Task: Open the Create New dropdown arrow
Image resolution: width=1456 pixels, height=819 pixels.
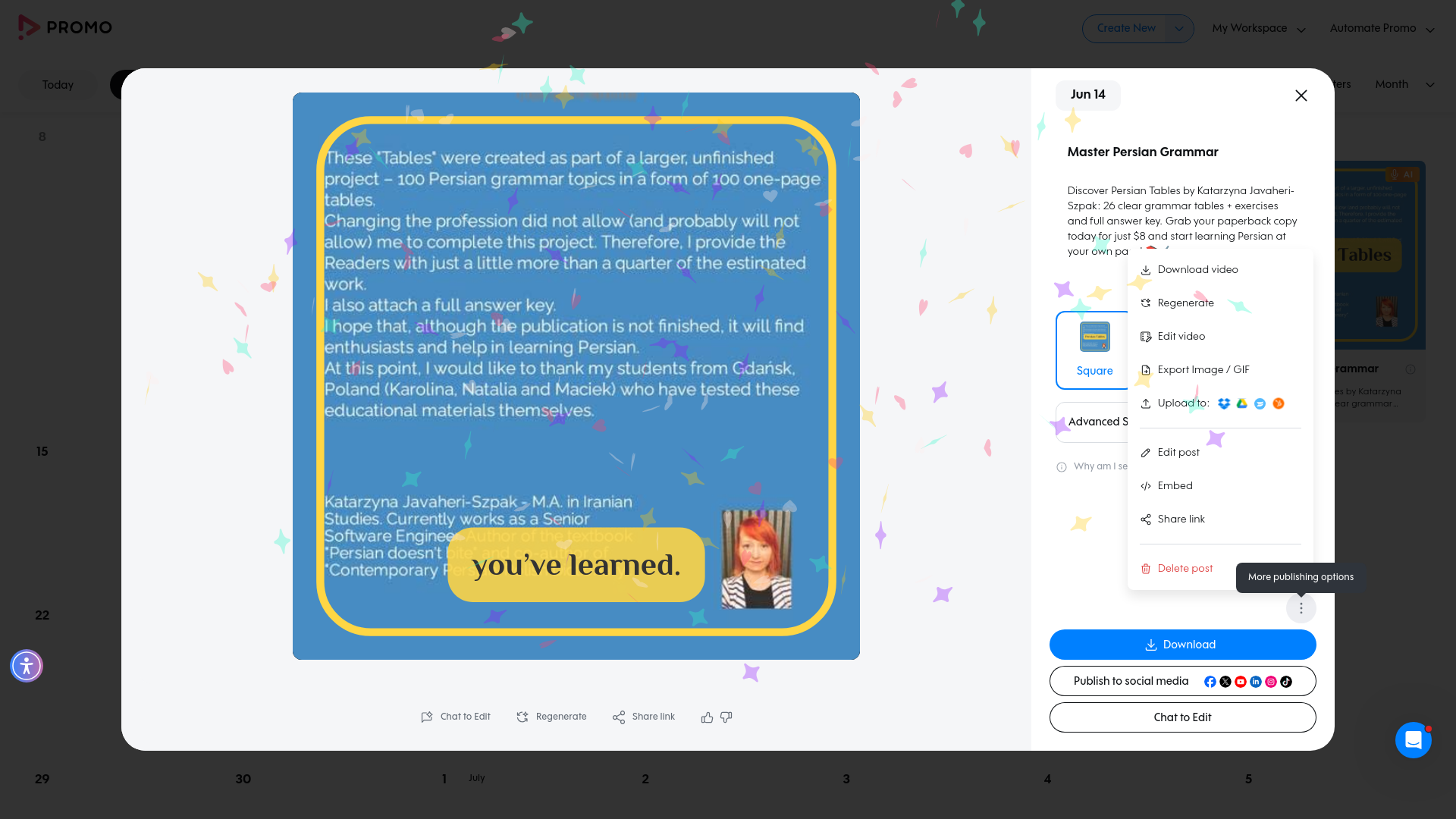Action: coord(1178,29)
